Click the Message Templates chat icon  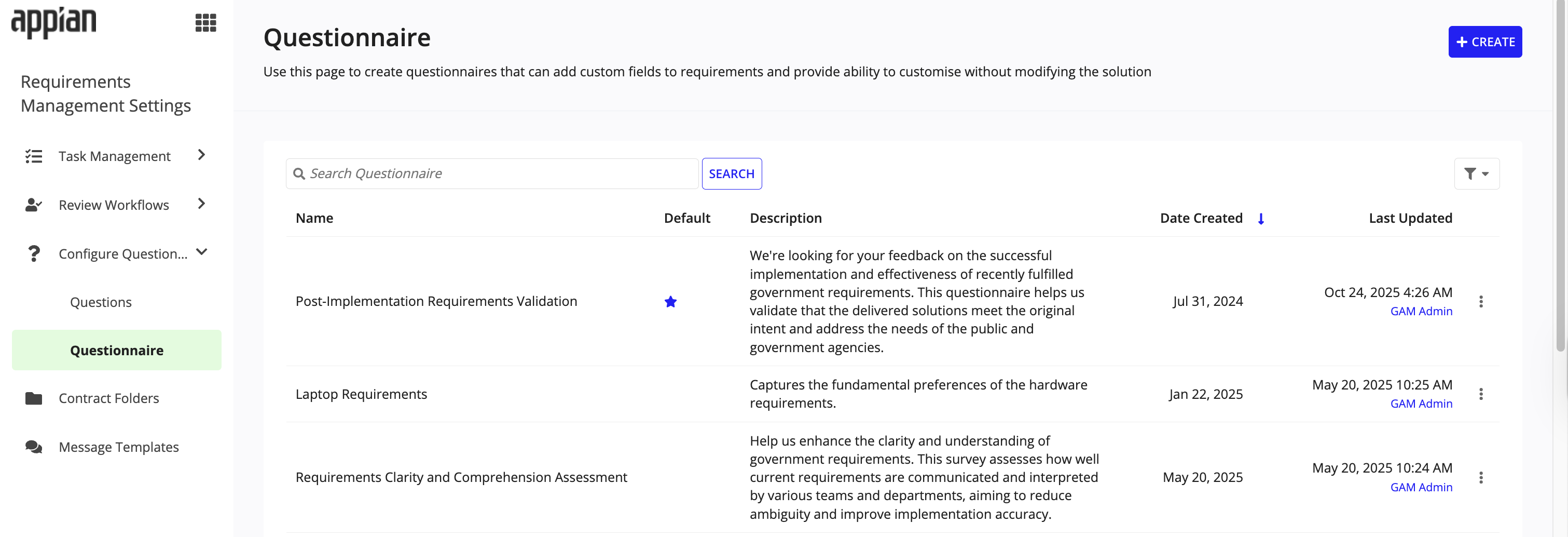coord(34,447)
